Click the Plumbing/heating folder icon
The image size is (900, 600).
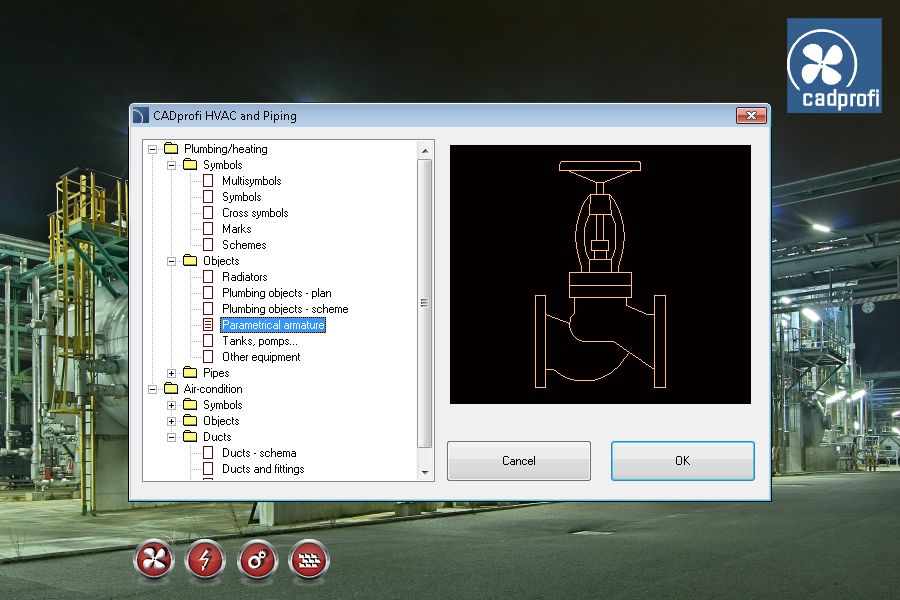coord(170,148)
